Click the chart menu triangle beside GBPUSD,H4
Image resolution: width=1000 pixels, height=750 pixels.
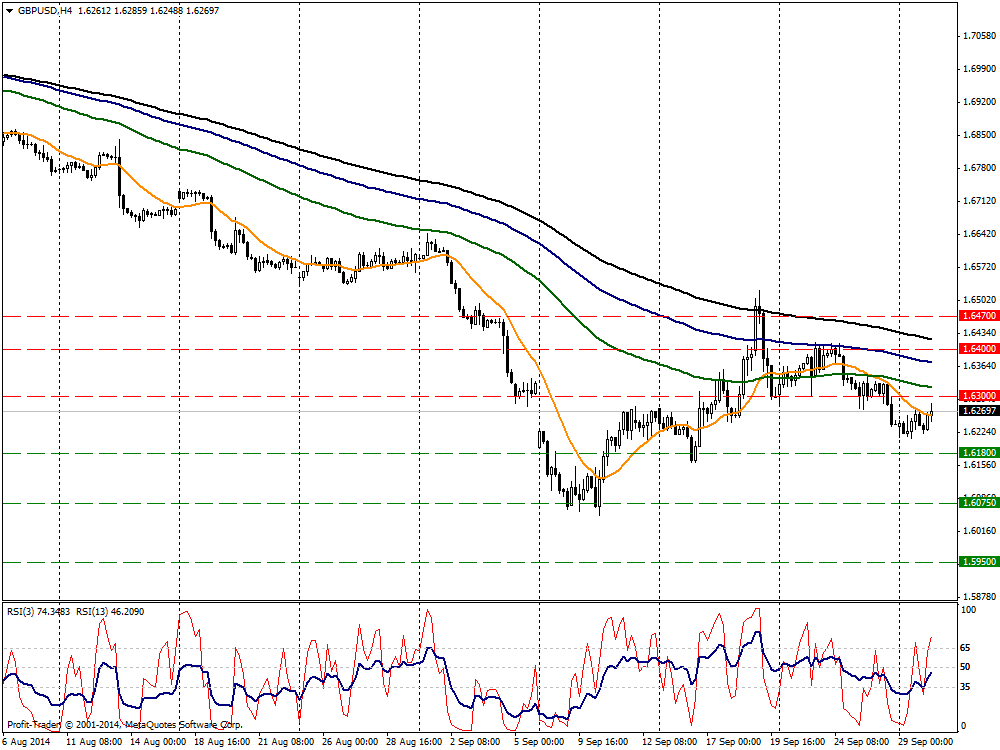10,11
